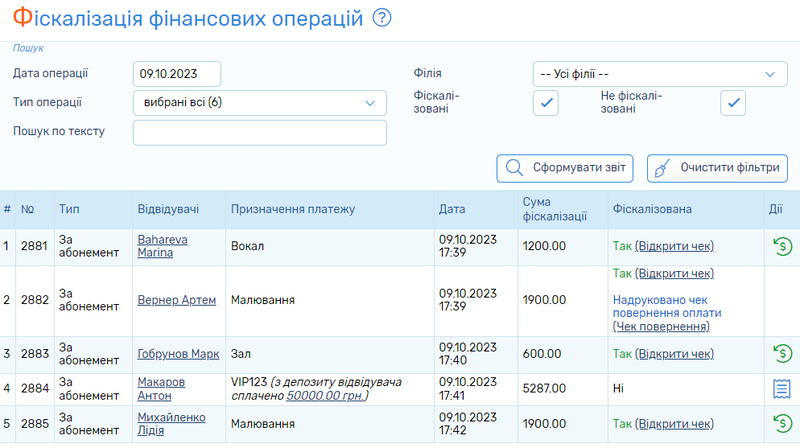The height and width of the screenshot is (448, 800).
Task: Open visitor Вернер Артем link
Action: click(x=176, y=300)
